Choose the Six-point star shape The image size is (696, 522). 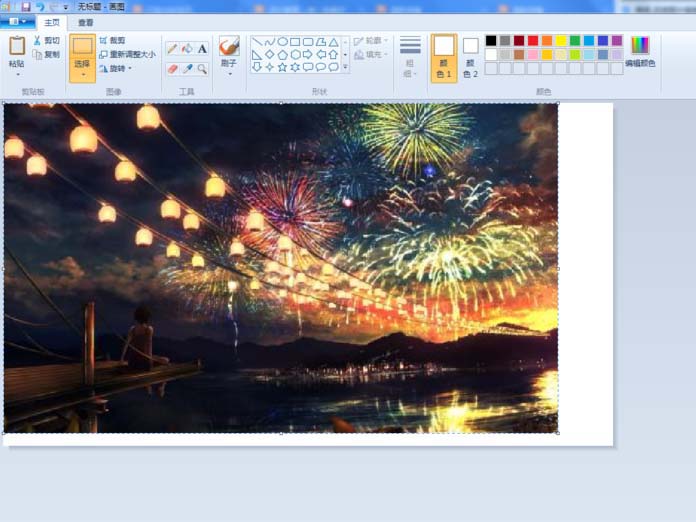(x=295, y=67)
